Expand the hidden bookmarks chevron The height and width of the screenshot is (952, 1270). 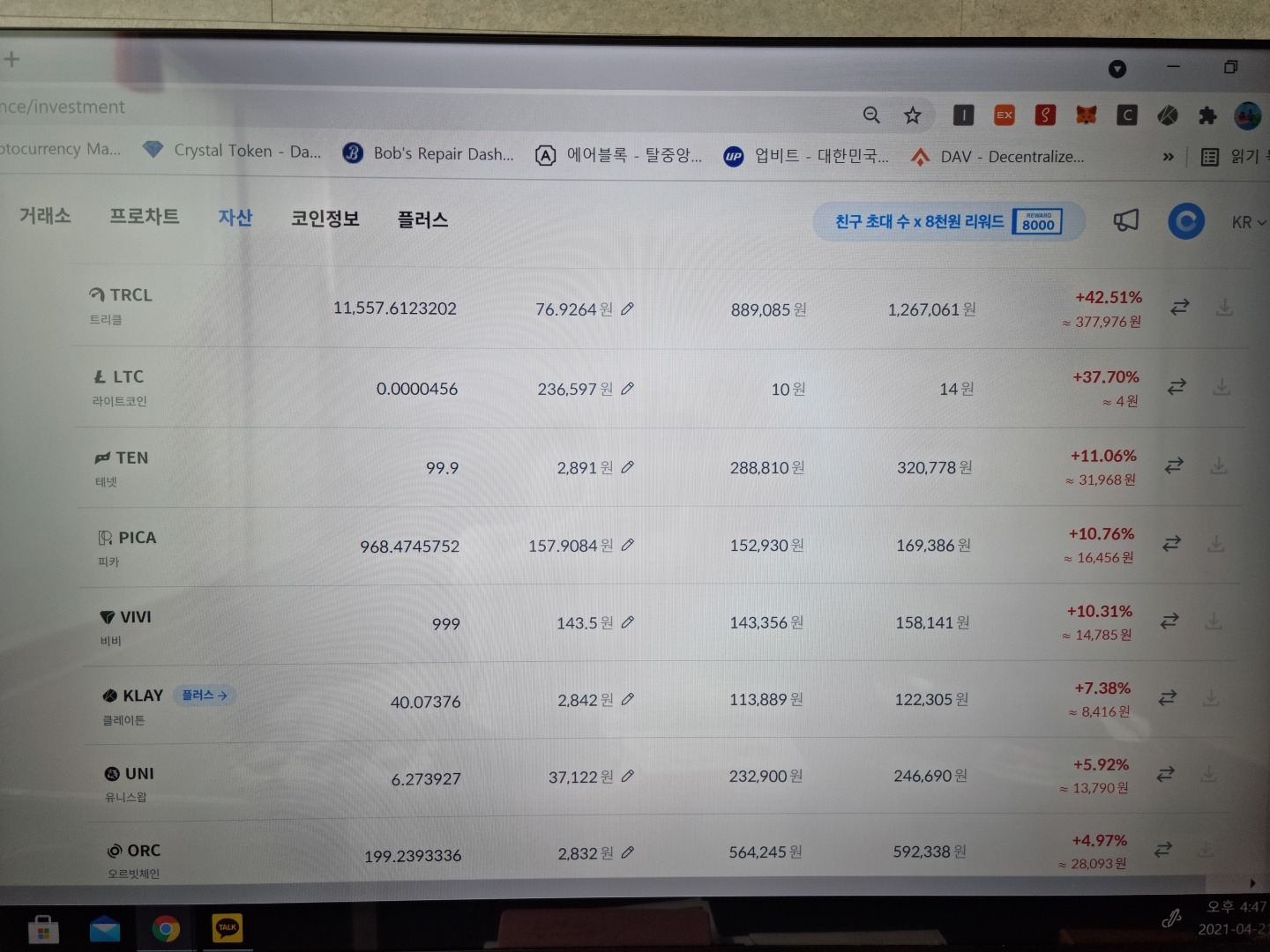point(1169,157)
